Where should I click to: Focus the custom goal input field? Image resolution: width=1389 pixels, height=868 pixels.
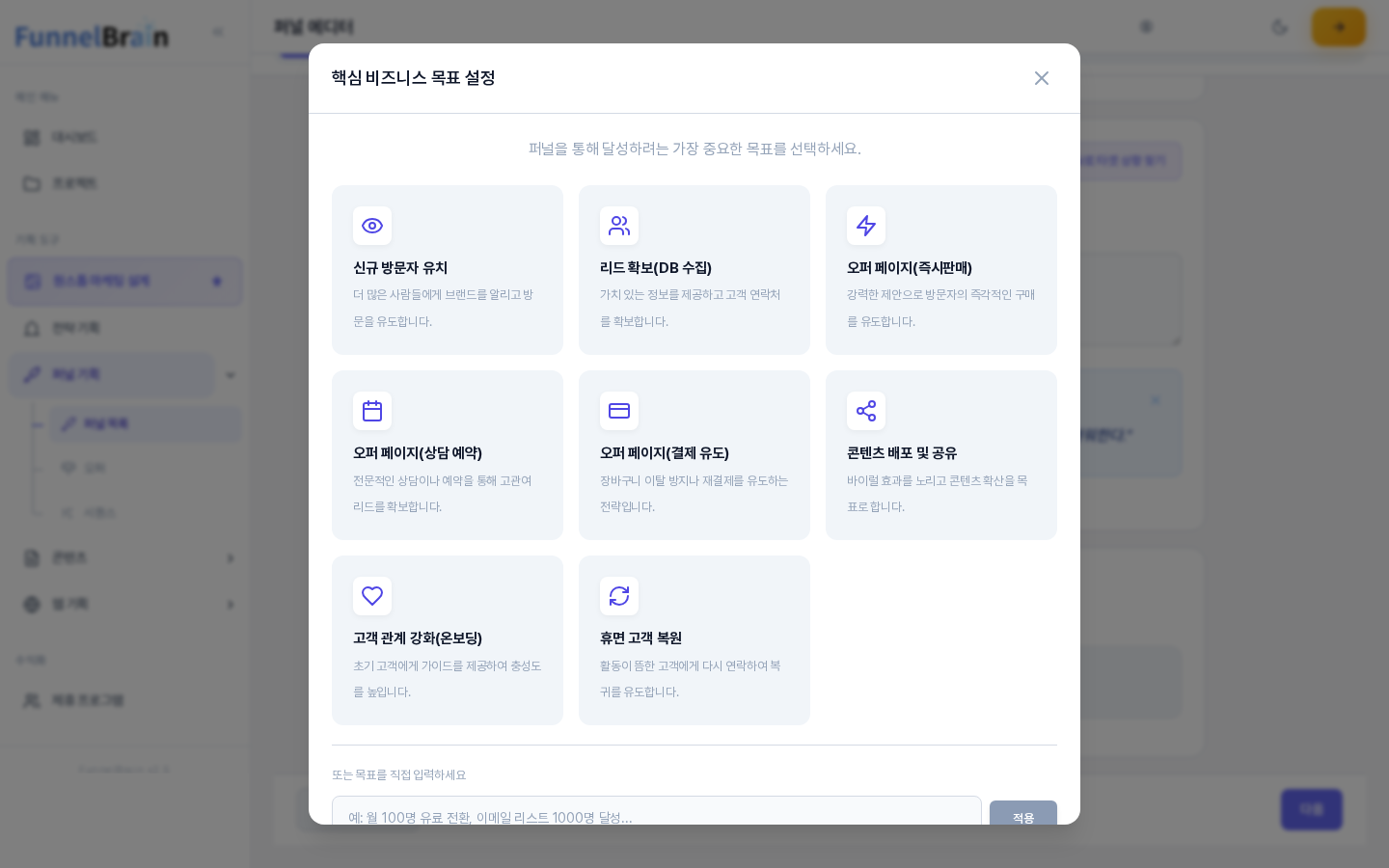(x=657, y=811)
